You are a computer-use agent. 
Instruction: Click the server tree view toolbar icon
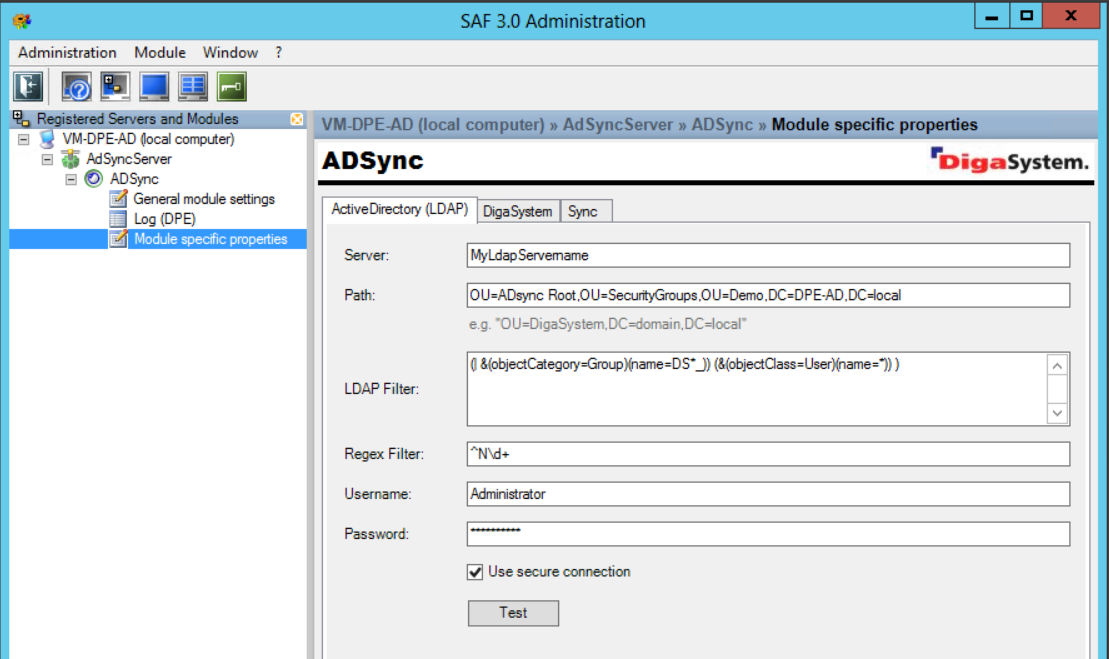click(x=116, y=87)
